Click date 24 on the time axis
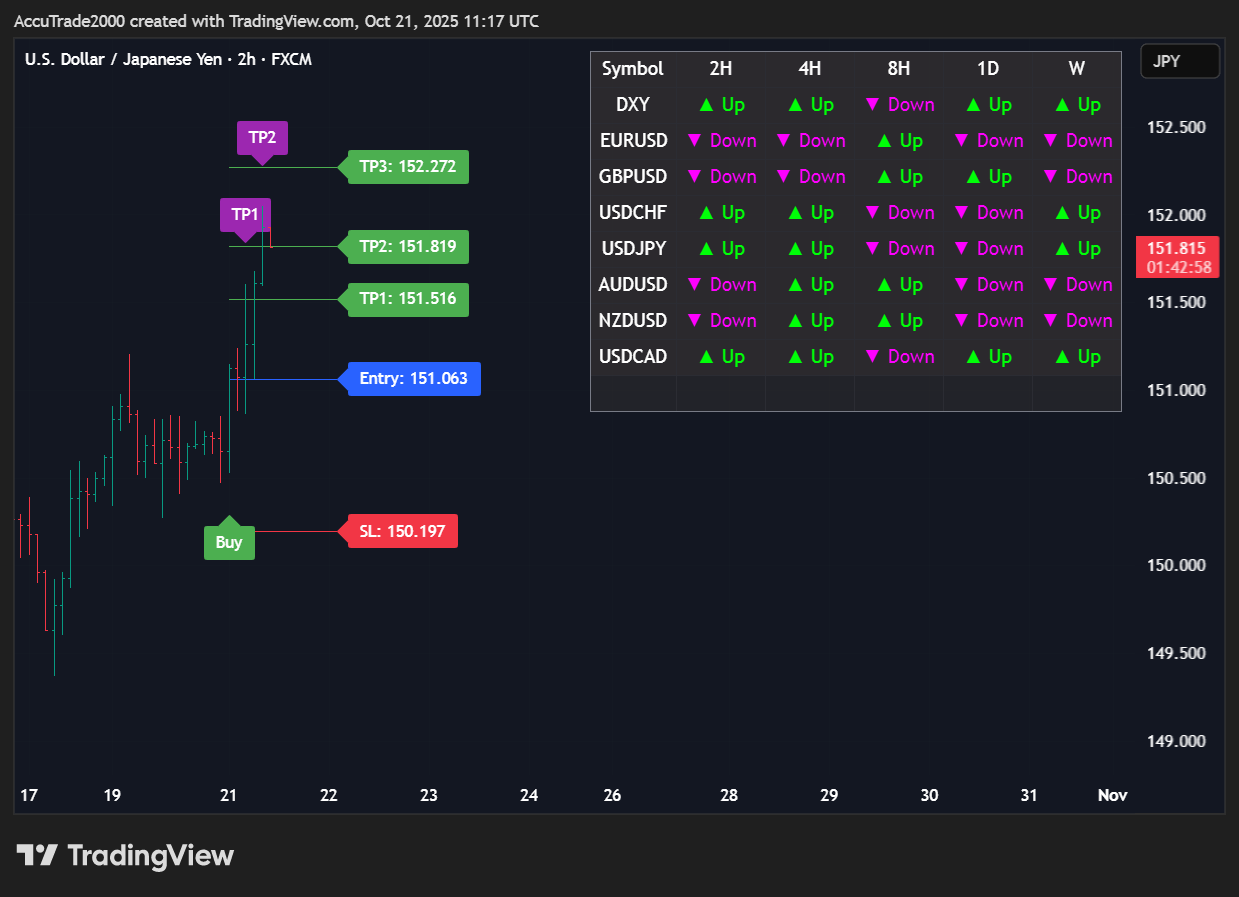 click(x=529, y=796)
